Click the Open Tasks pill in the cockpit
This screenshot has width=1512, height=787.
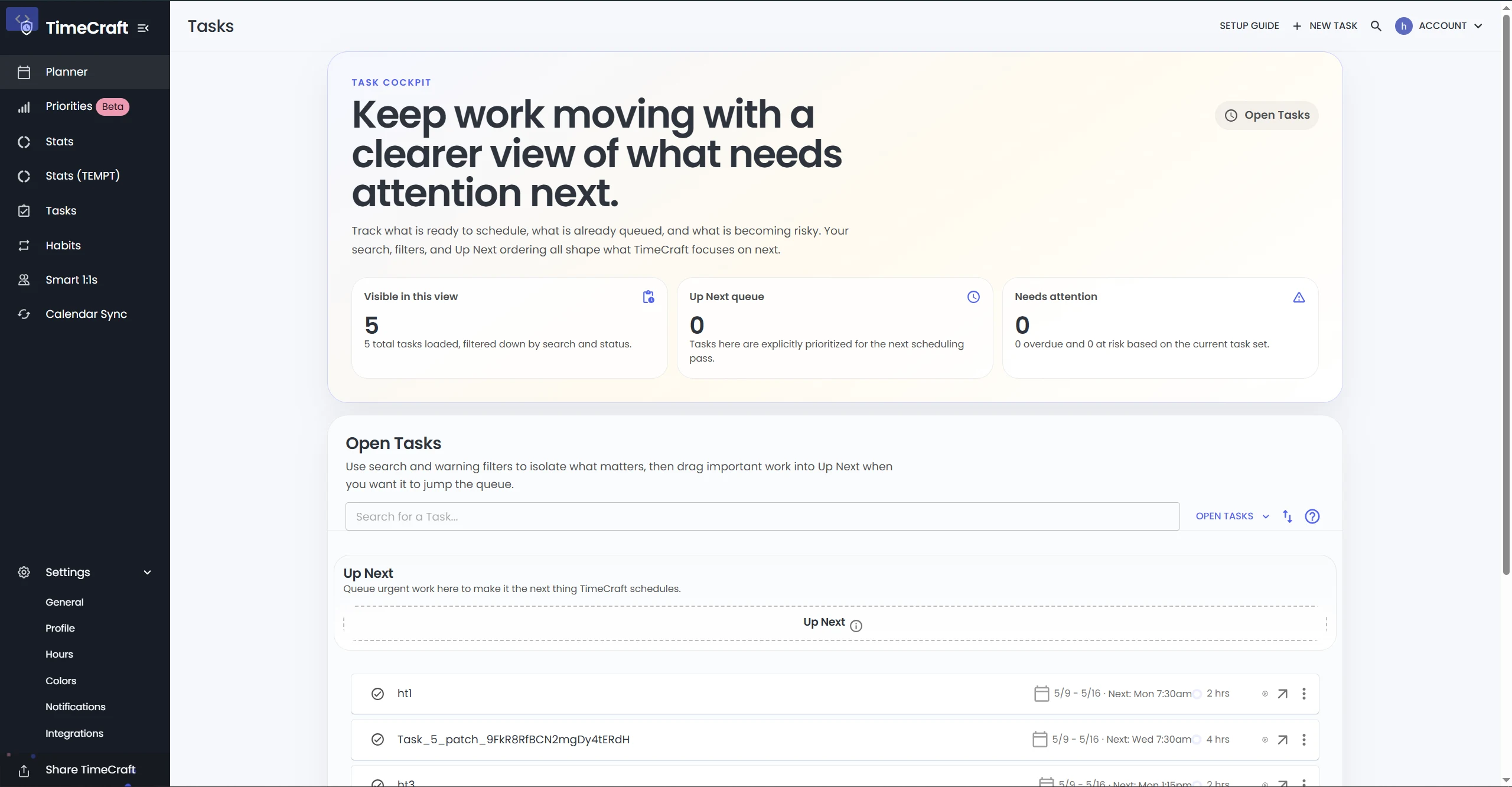click(x=1267, y=115)
